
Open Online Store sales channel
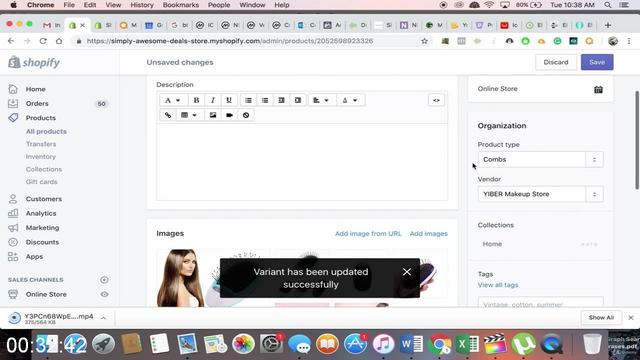click(46, 294)
